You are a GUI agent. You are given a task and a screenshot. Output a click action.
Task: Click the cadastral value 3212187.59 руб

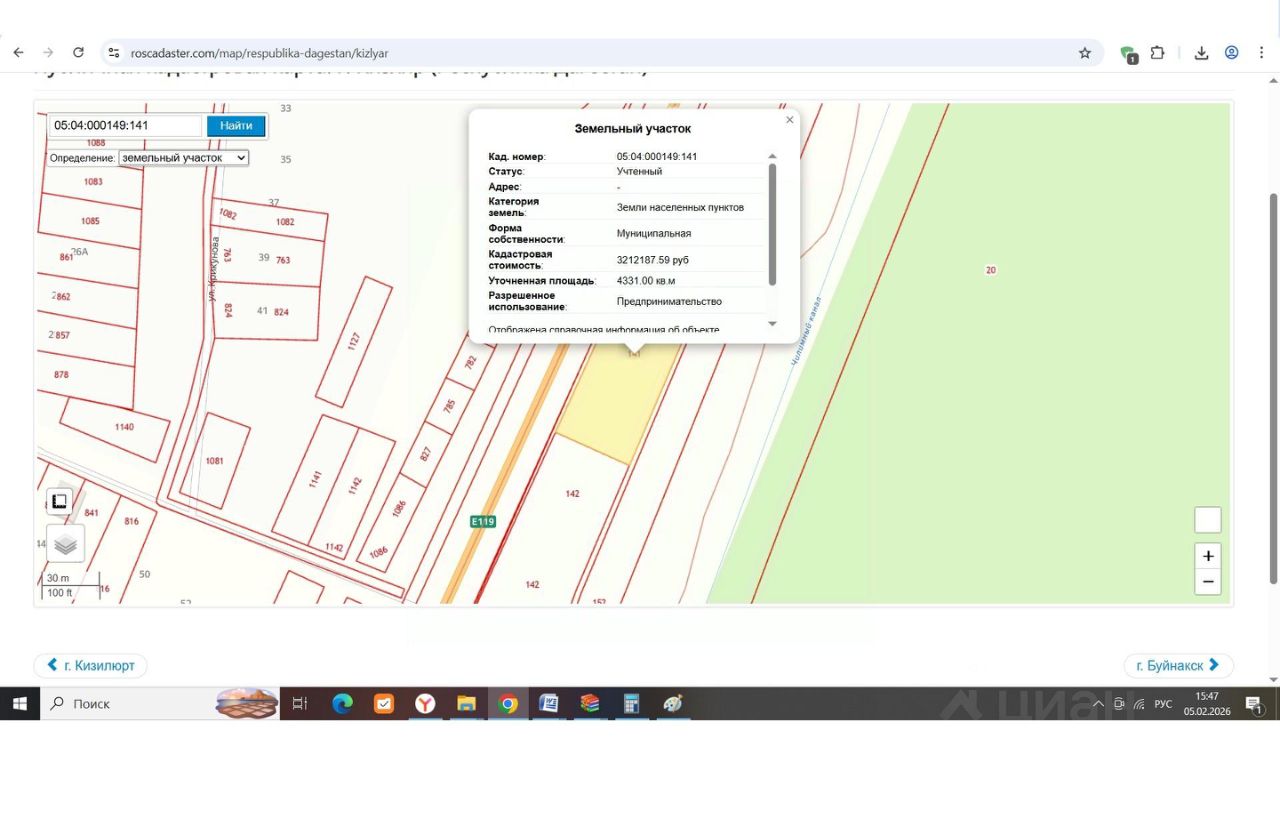(x=653, y=260)
